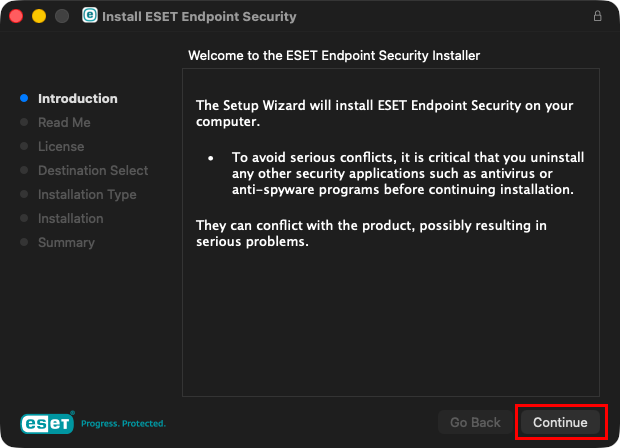Go to the License step
The image size is (620, 448).
tap(61, 146)
